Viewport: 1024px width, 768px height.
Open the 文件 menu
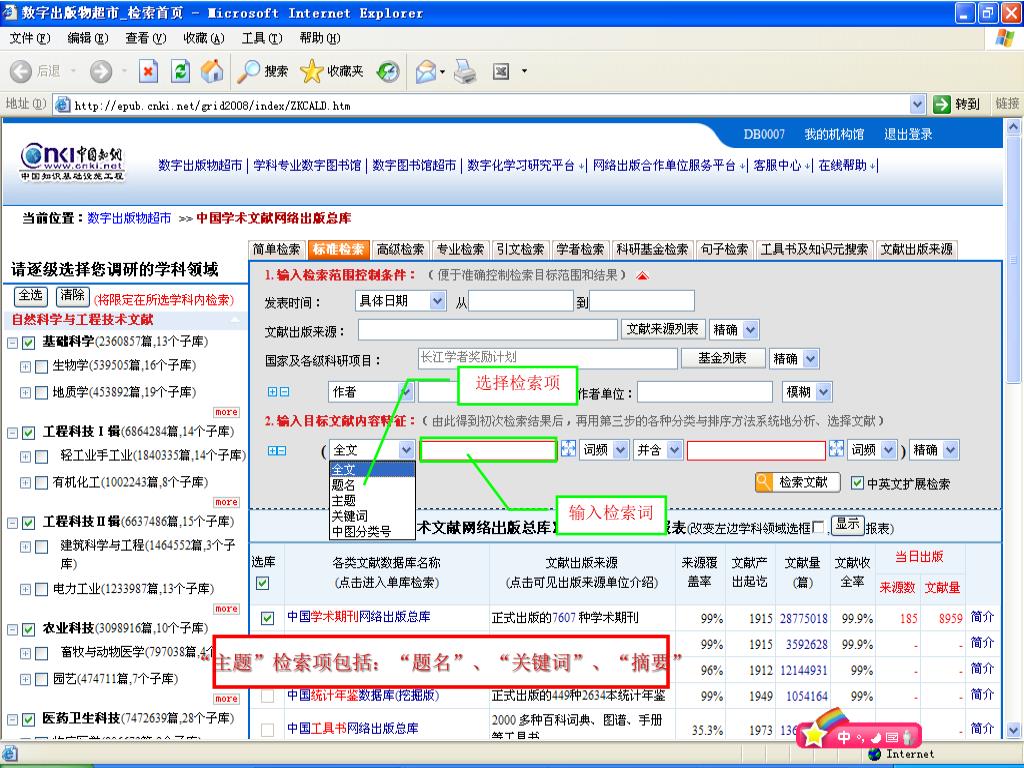pos(29,38)
